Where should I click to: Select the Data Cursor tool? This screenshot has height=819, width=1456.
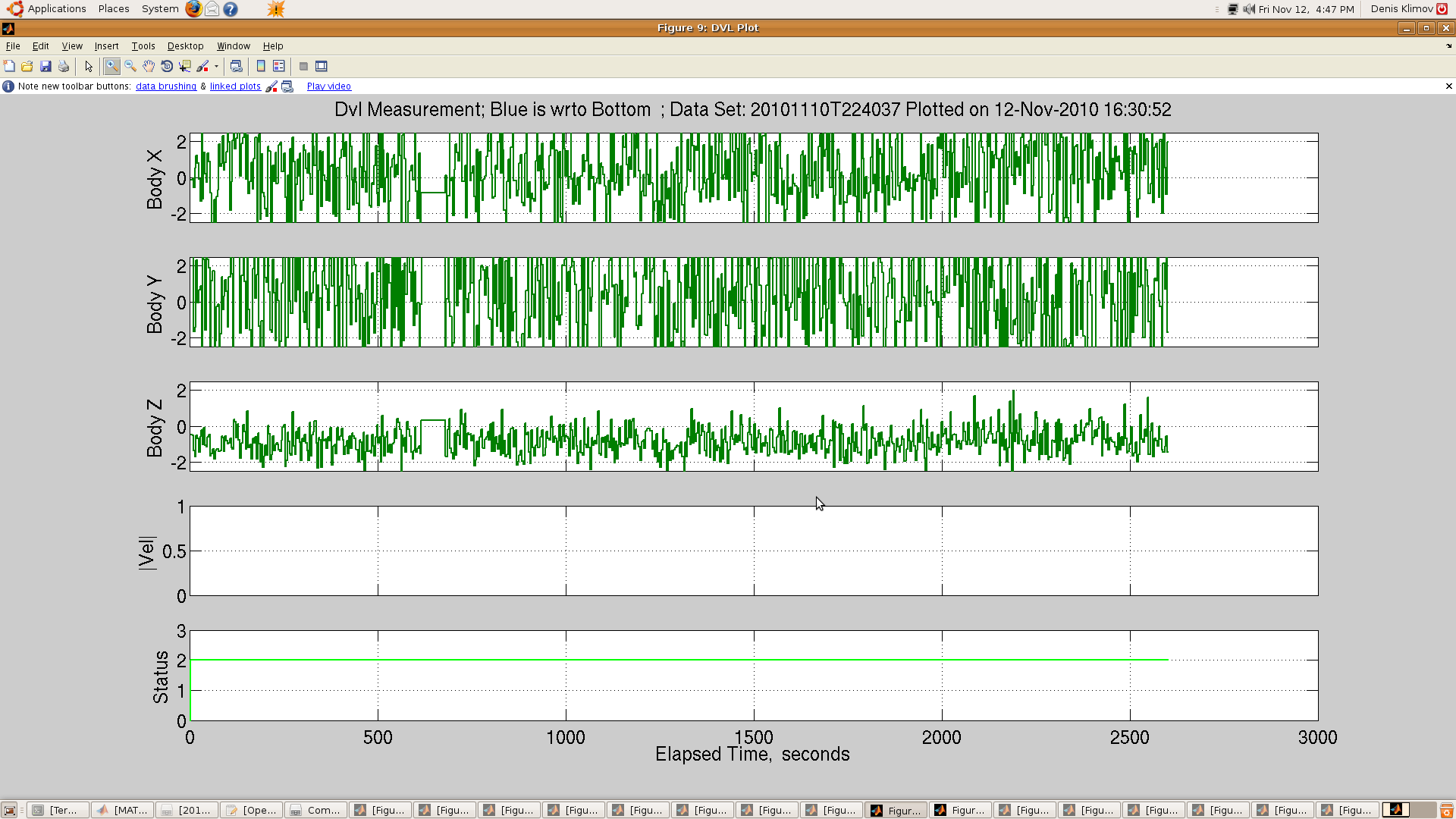[x=185, y=67]
